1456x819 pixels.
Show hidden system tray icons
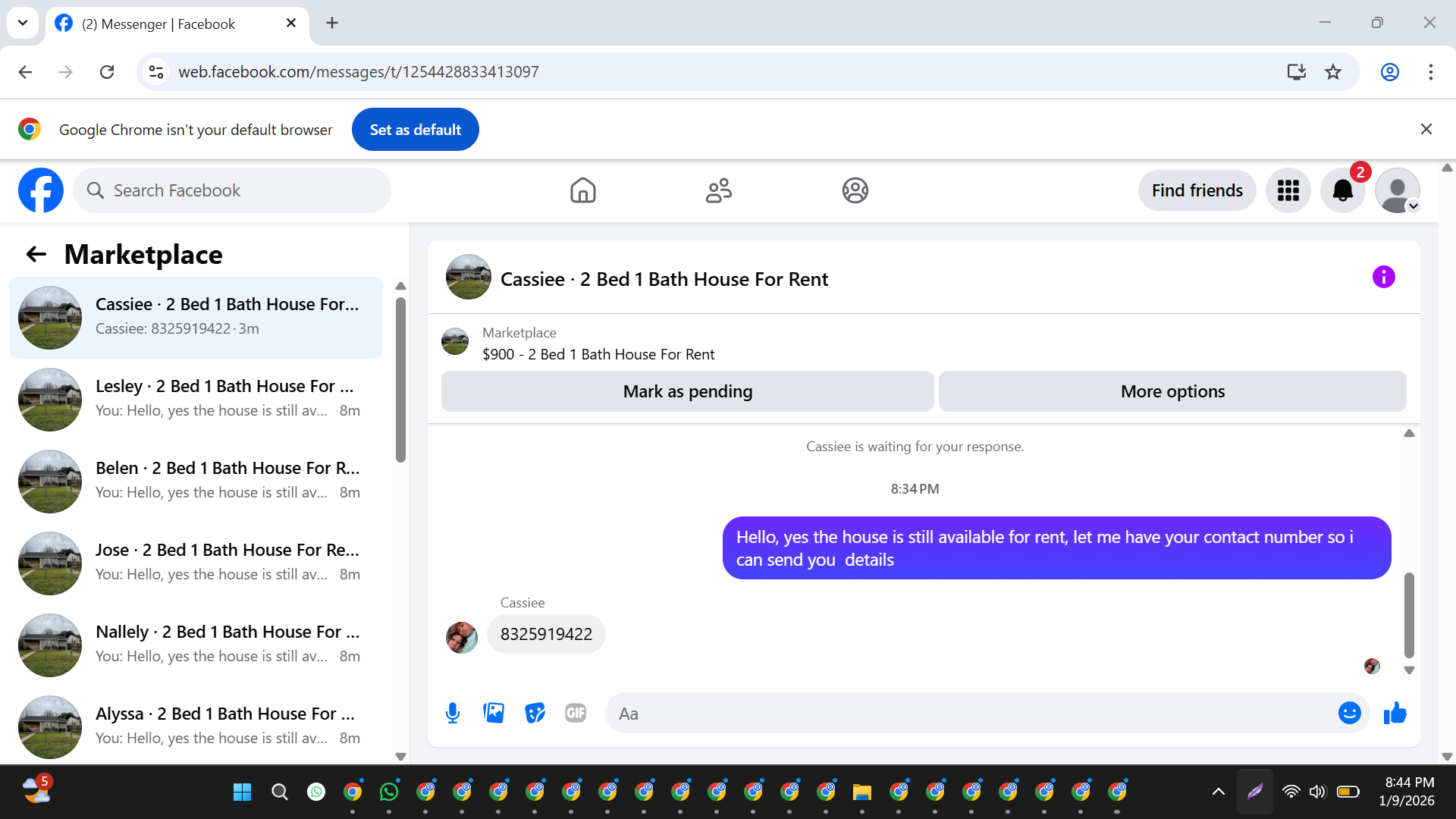(x=1218, y=792)
